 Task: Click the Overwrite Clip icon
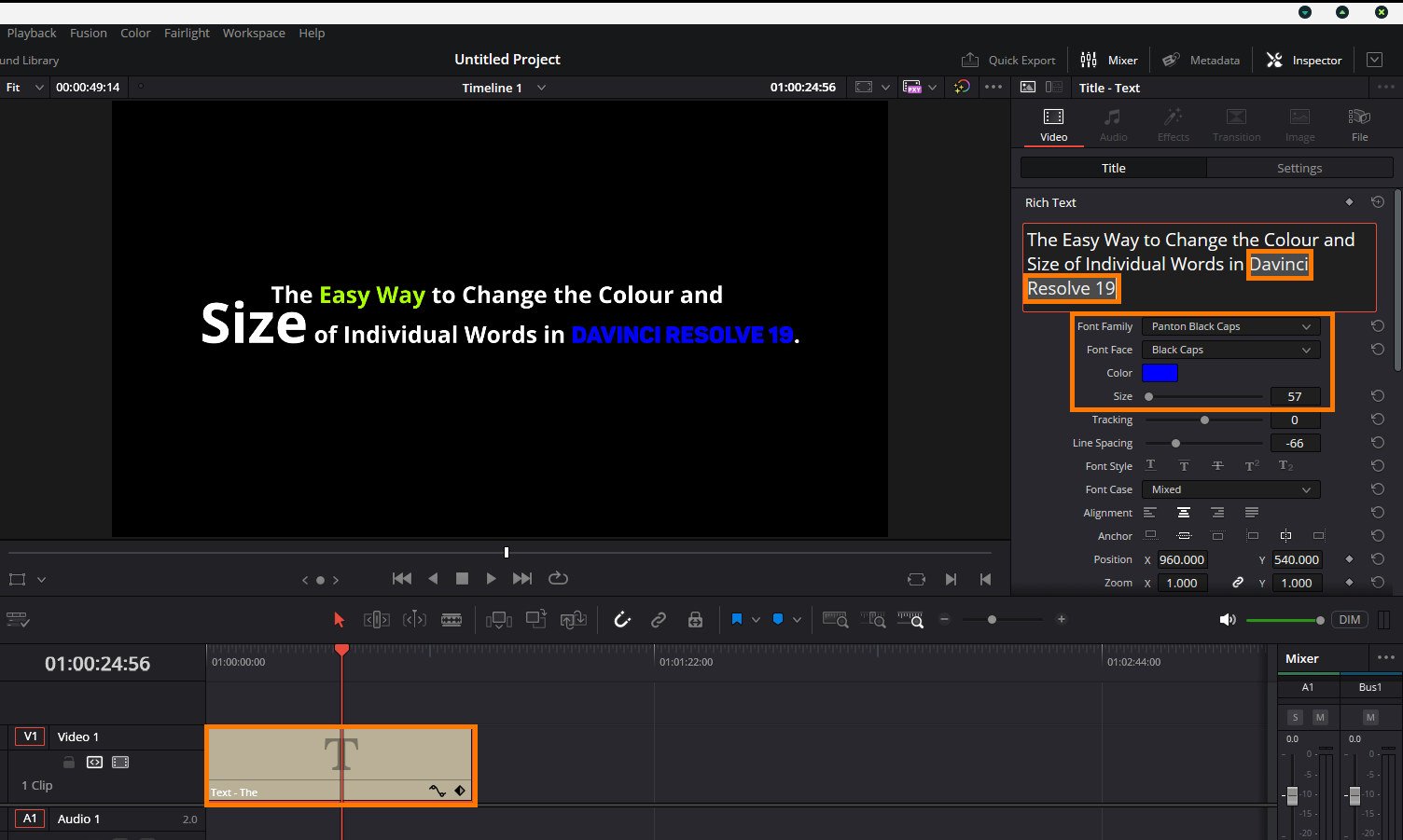pos(536,619)
